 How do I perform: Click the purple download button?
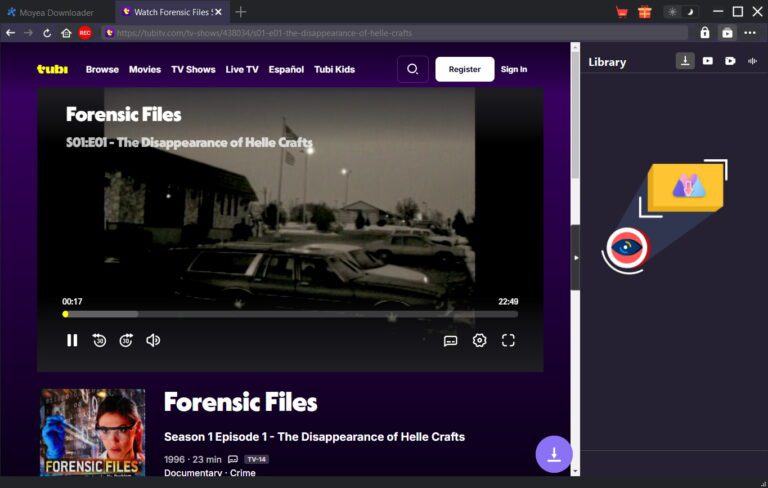point(553,454)
